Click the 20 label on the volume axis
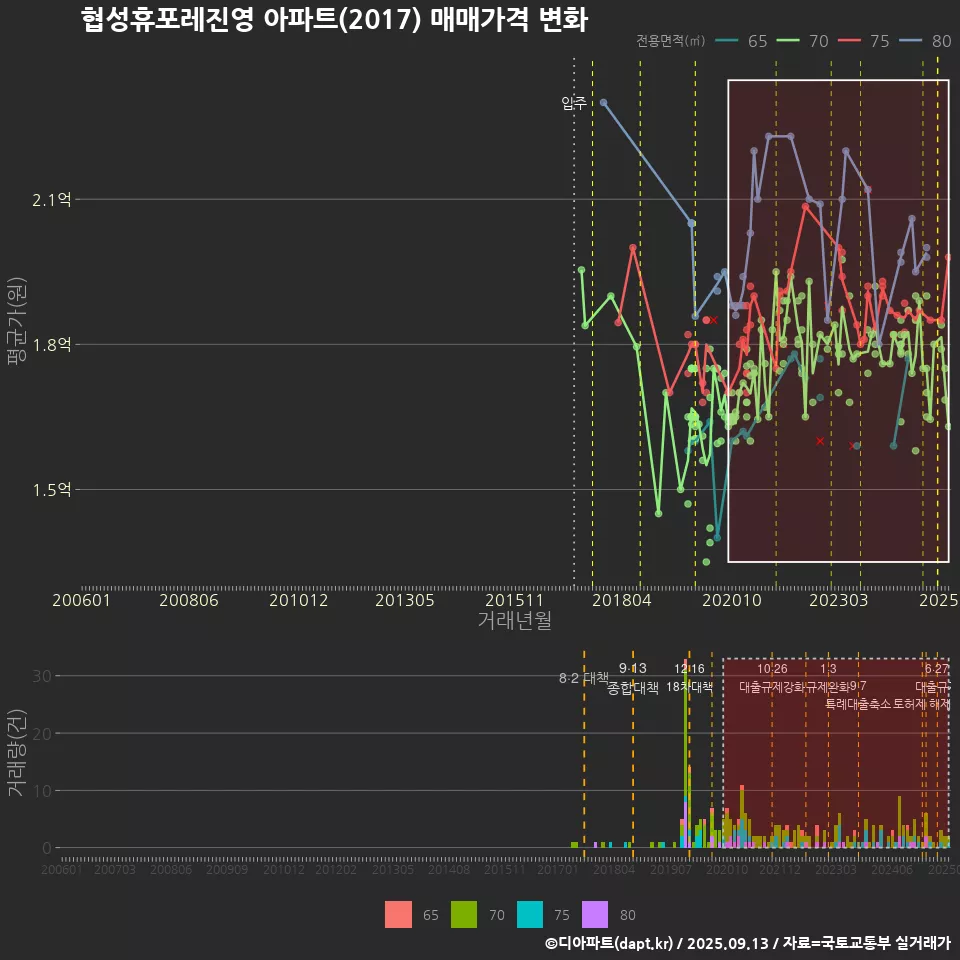 pyautogui.click(x=42, y=733)
